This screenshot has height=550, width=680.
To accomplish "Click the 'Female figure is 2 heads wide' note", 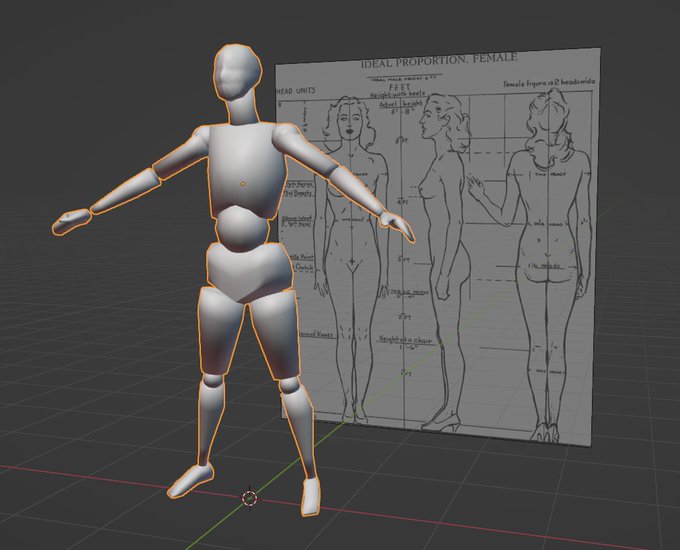I will pos(549,82).
